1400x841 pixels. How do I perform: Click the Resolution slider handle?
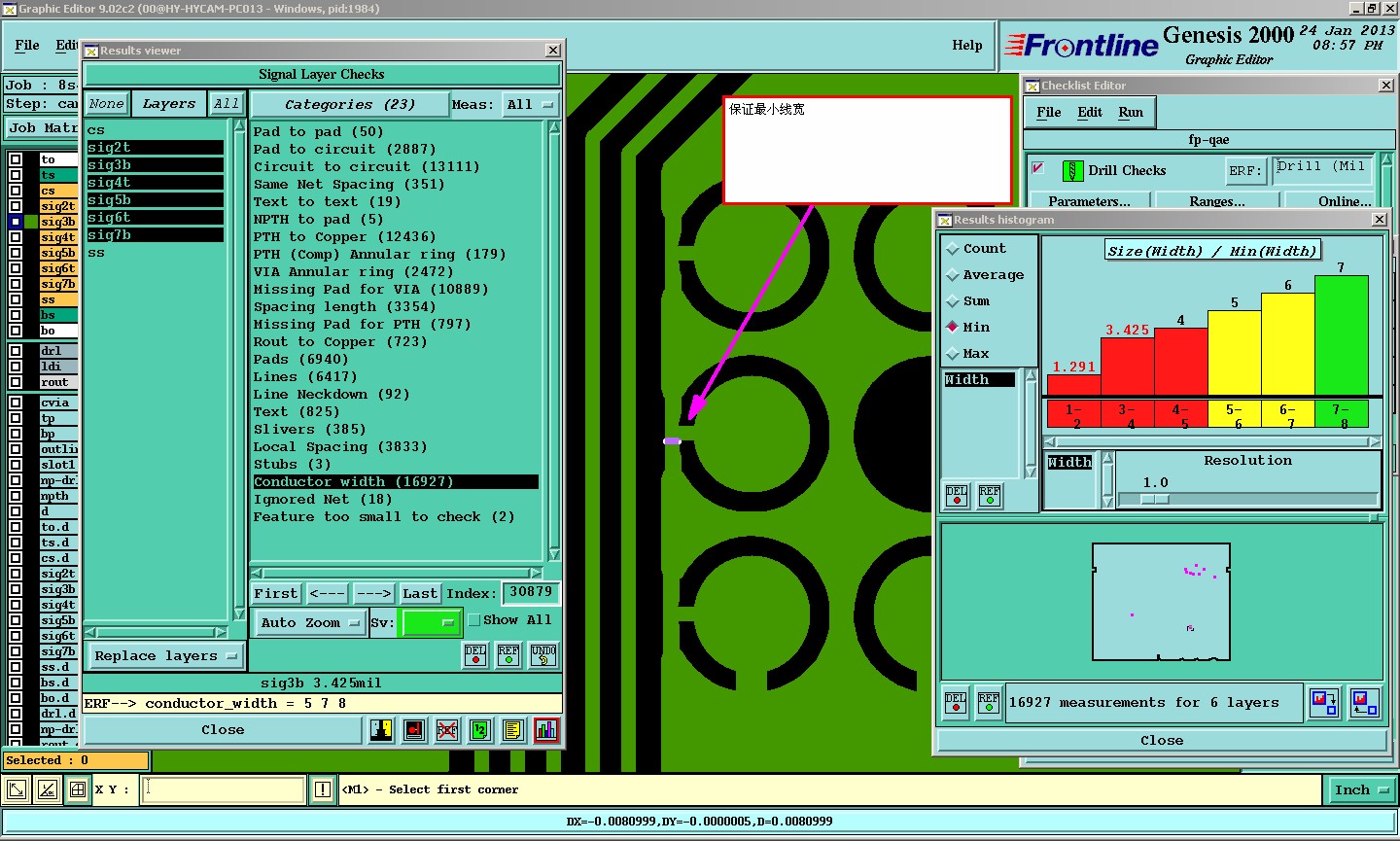pyautogui.click(x=1154, y=499)
